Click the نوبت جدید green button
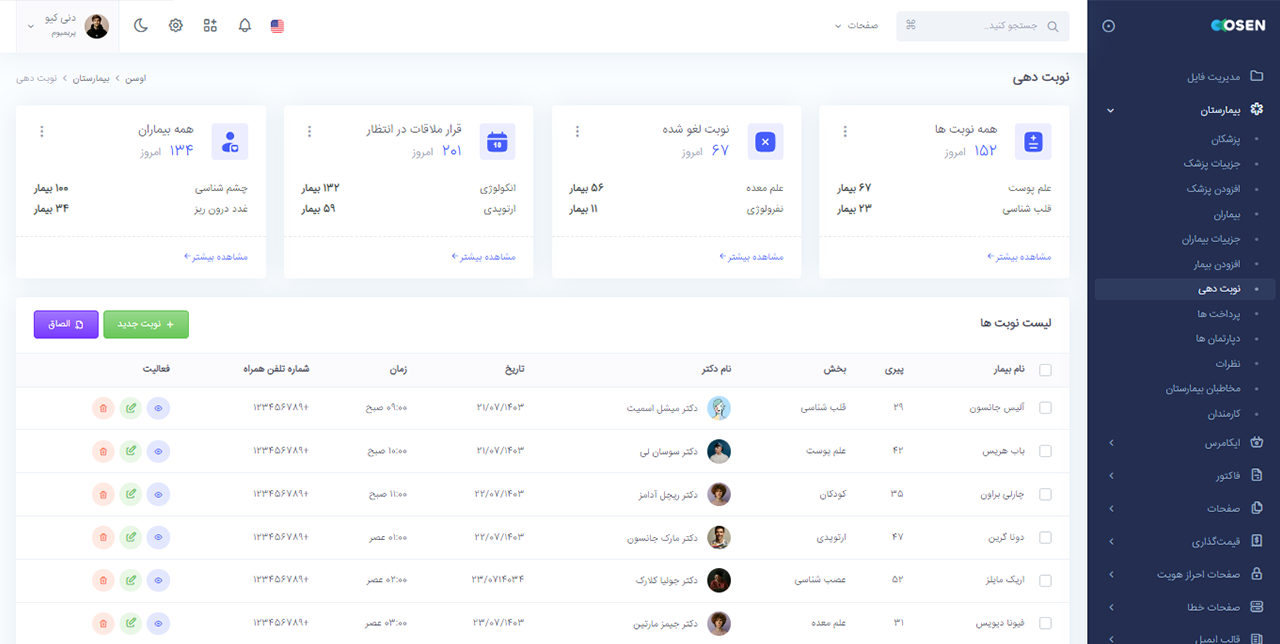The width and height of the screenshot is (1280, 644). pyautogui.click(x=146, y=324)
